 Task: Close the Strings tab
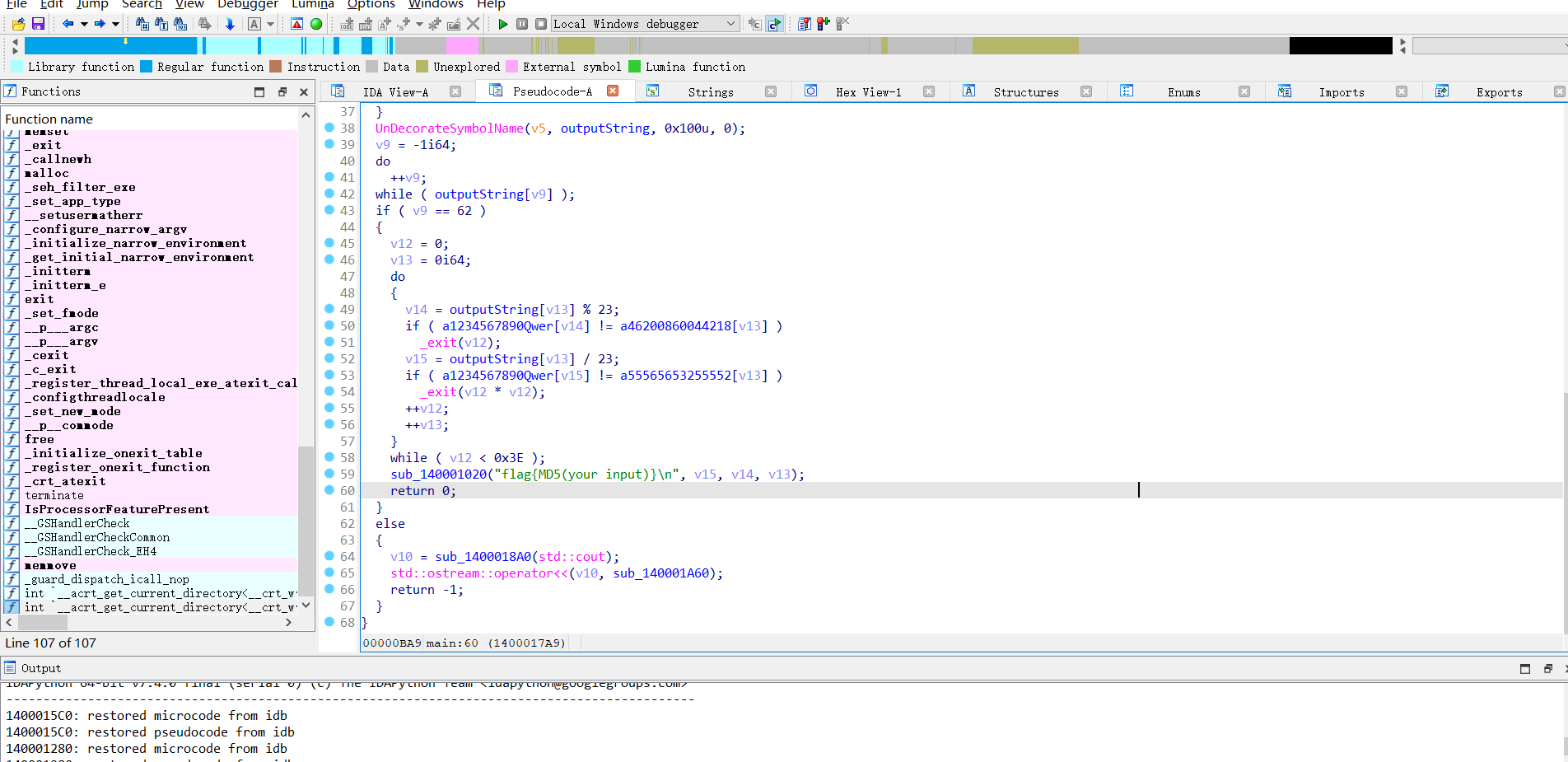(x=771, y=91)
